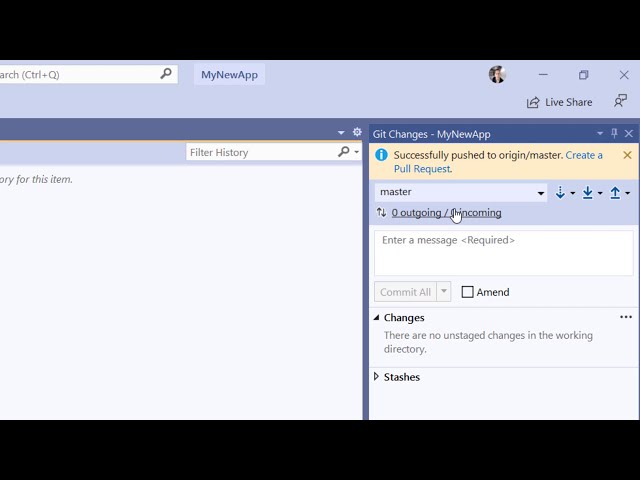Expand the Stashes section
The image size is (640, 480).
click(376, 376)
